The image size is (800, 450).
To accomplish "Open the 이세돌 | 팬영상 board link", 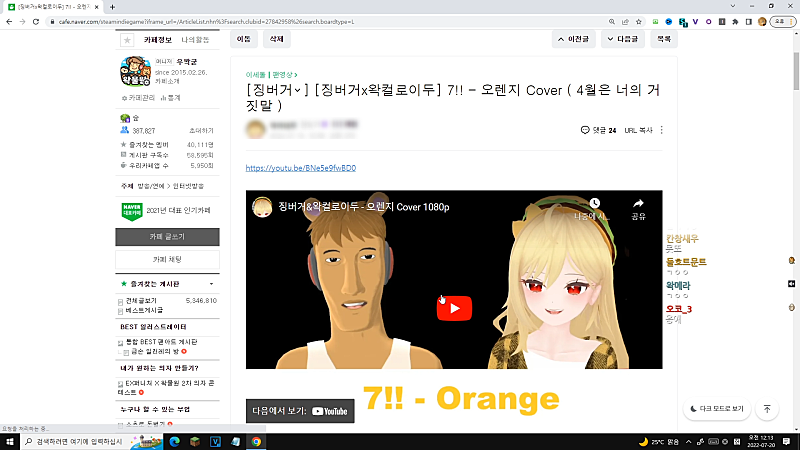I will (x=271, y=74).
